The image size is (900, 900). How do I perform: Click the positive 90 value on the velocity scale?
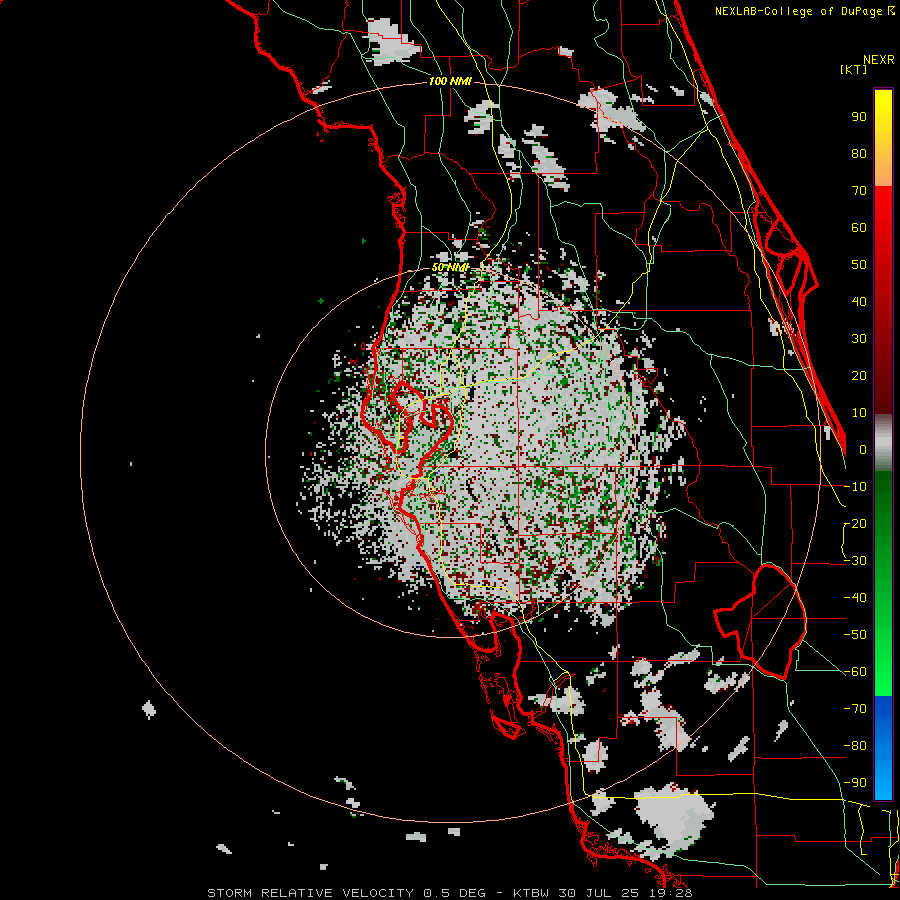pyautogui.click(x=859, y=117)
